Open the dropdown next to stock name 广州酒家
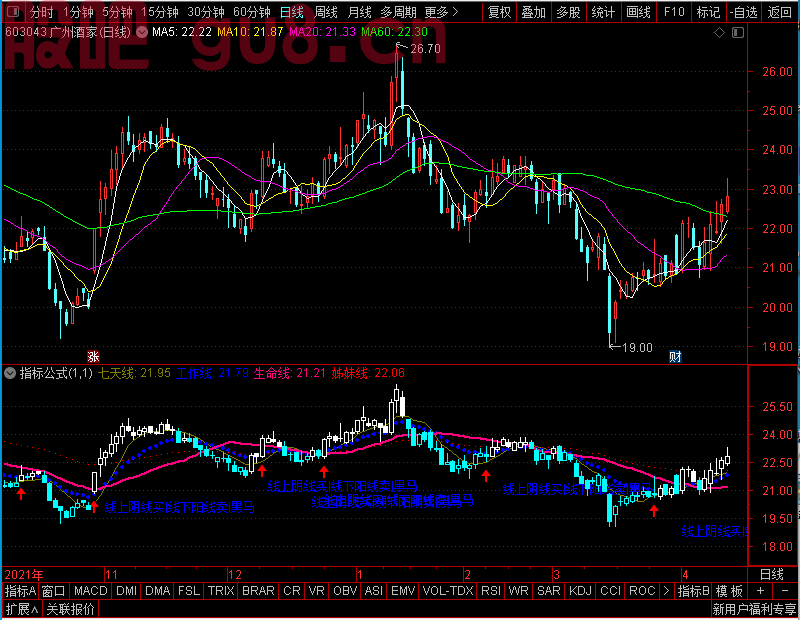Viewport: 800px width, 620px height. pyautogui.click(x=142, y=33)
